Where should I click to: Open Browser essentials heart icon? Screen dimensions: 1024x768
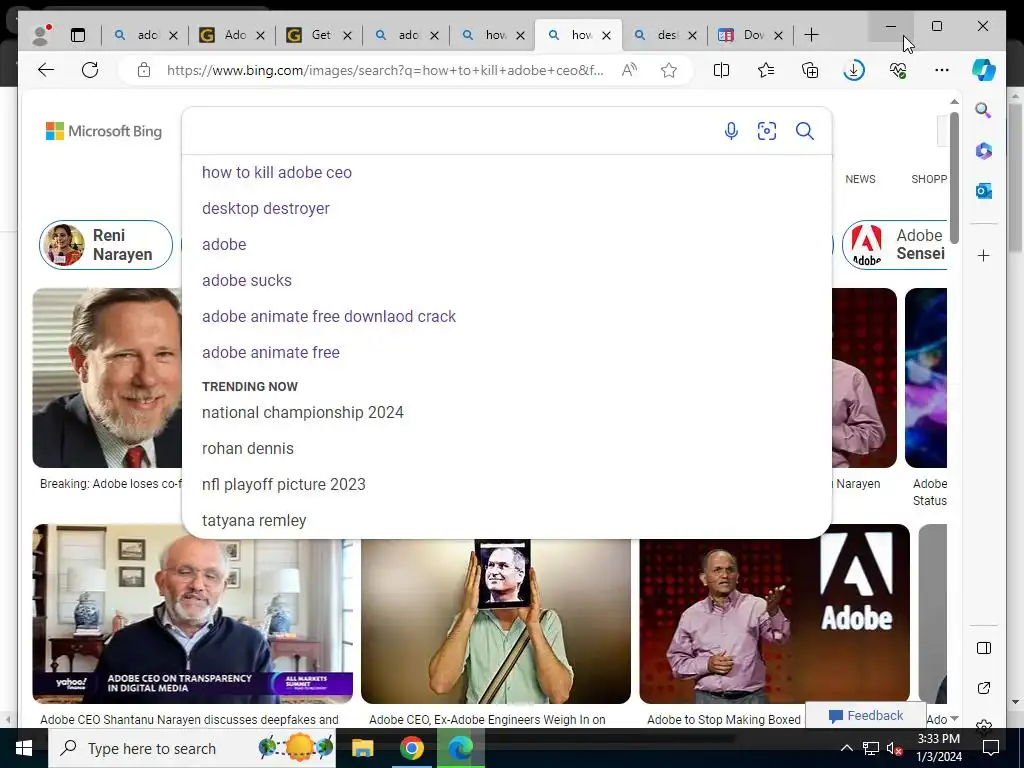coord(898,70)
